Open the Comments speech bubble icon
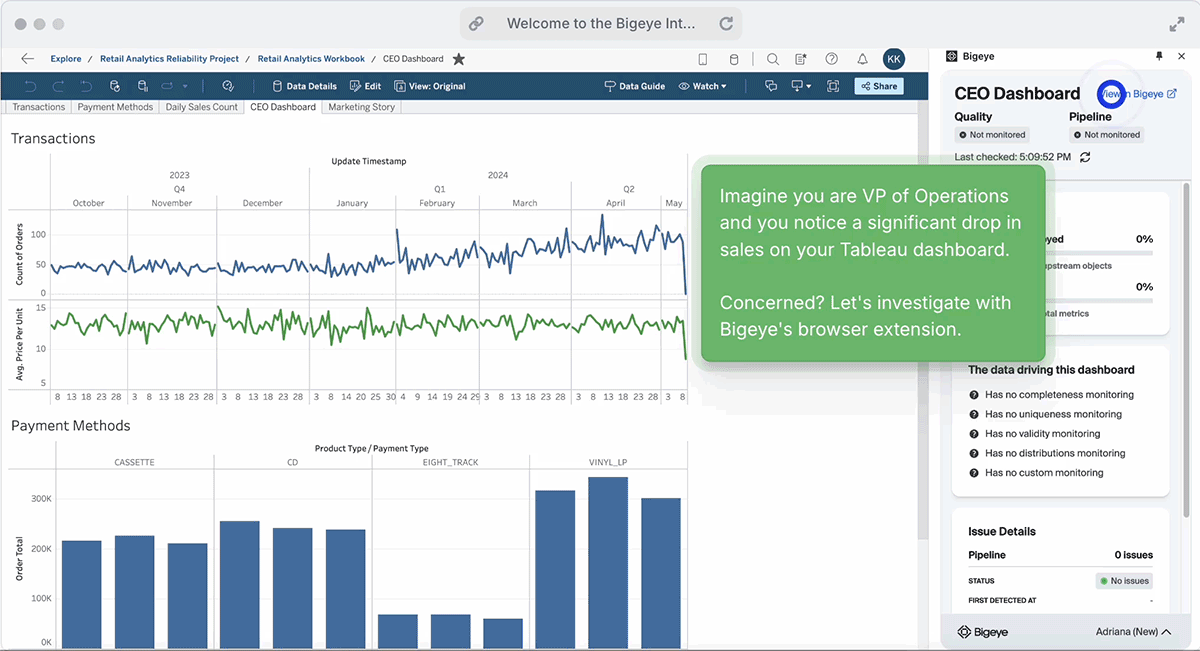This screenshot has height=651, width=1200. (771, 86)
